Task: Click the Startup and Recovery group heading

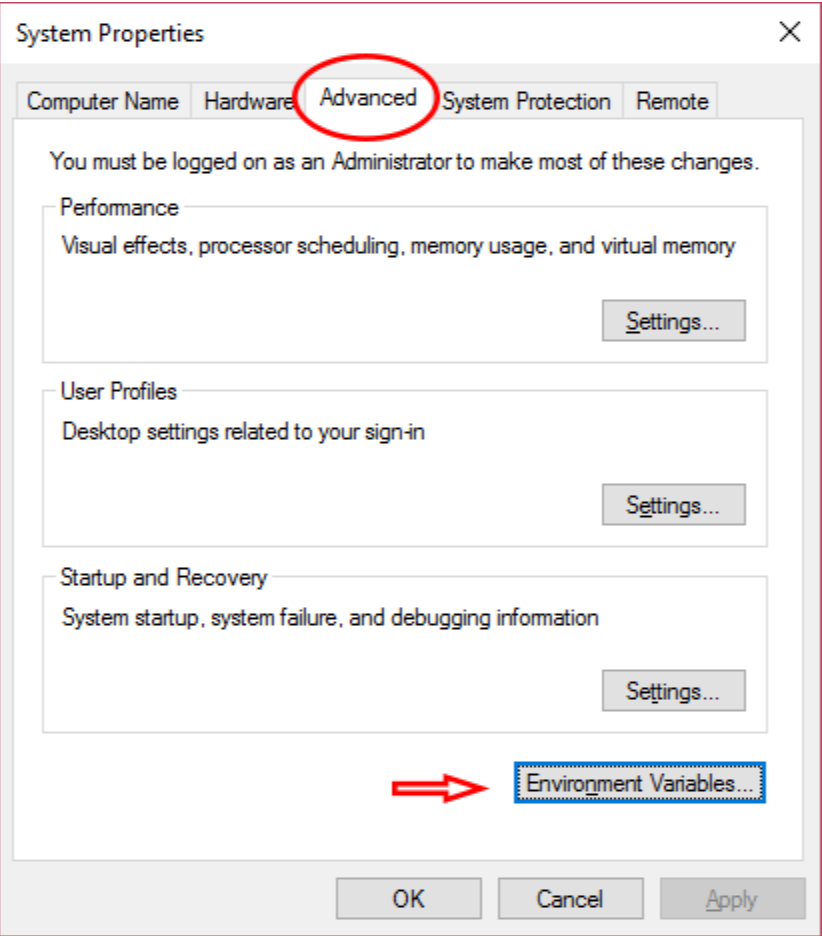Action: 164,577
